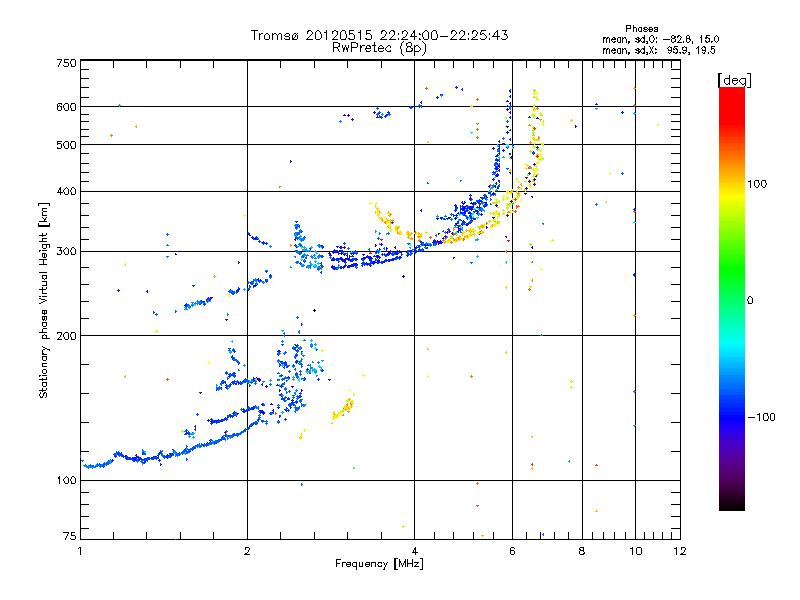Click the yellow-orange echo cluster near 3 MHz, 140 km
The image size is (800, 600).
point(343,410)
